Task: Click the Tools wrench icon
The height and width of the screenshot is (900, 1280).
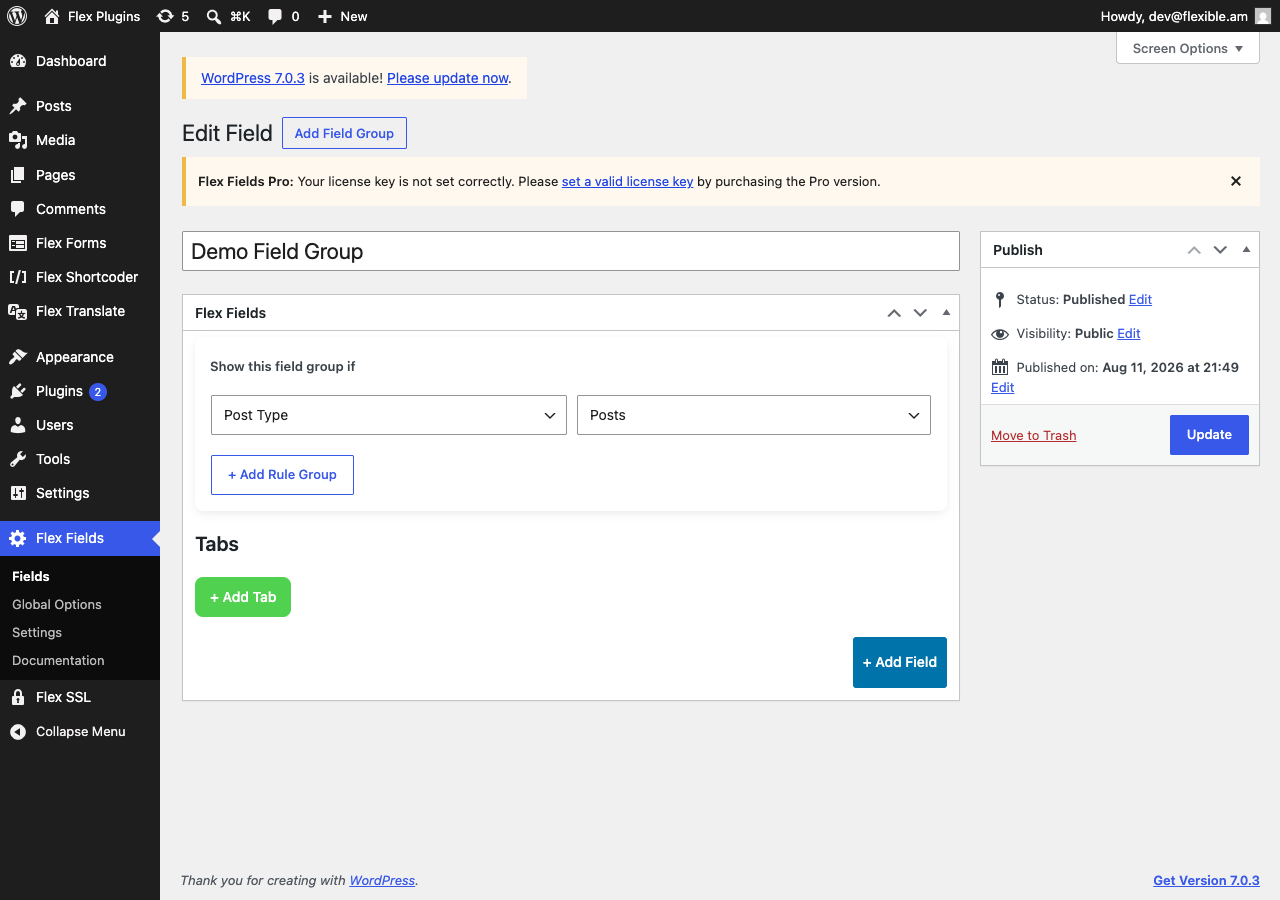Action: click(18, 459)
